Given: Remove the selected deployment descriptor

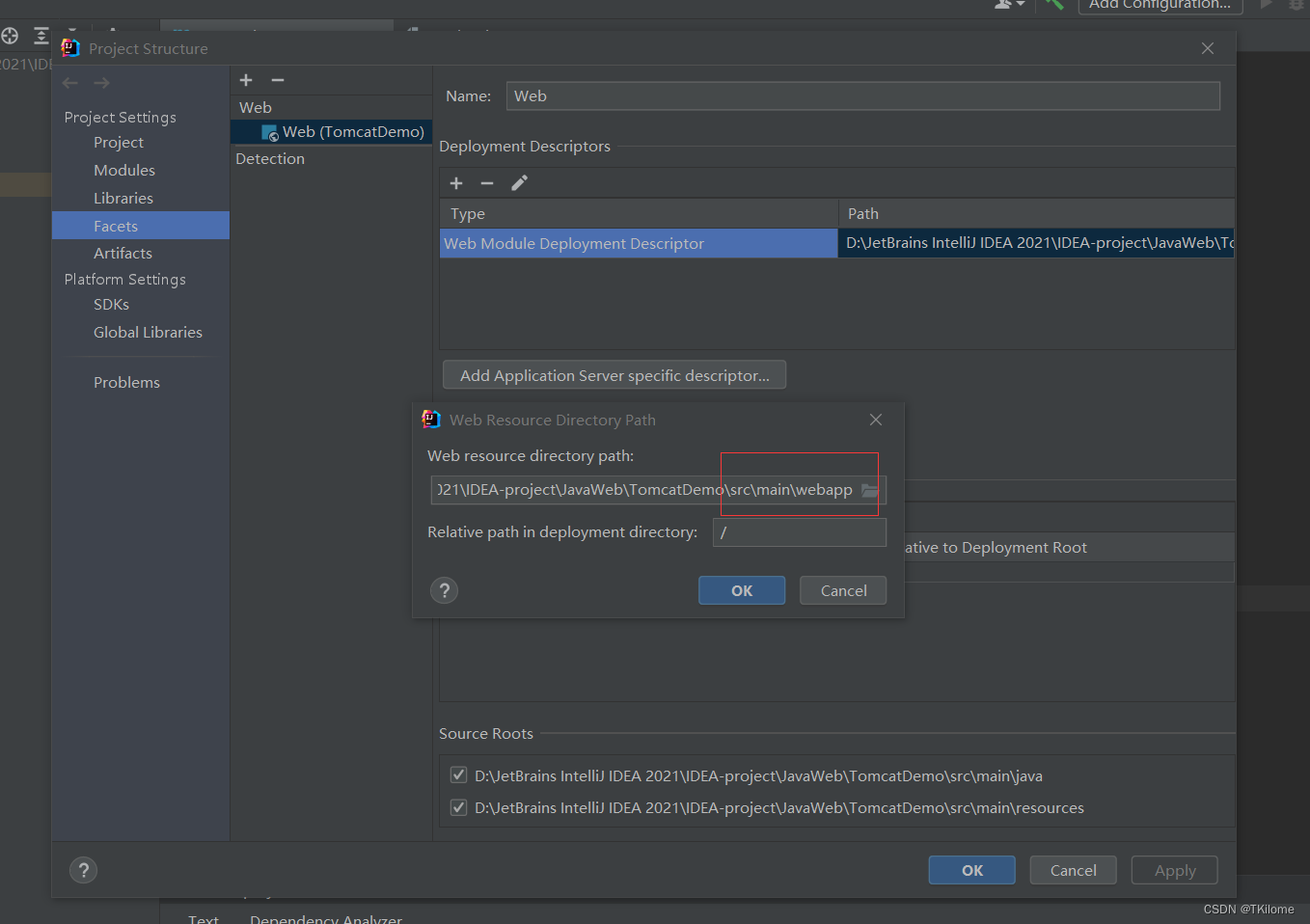Looking at the screenshot, I should pyautogui.click(x=487, y=183).
